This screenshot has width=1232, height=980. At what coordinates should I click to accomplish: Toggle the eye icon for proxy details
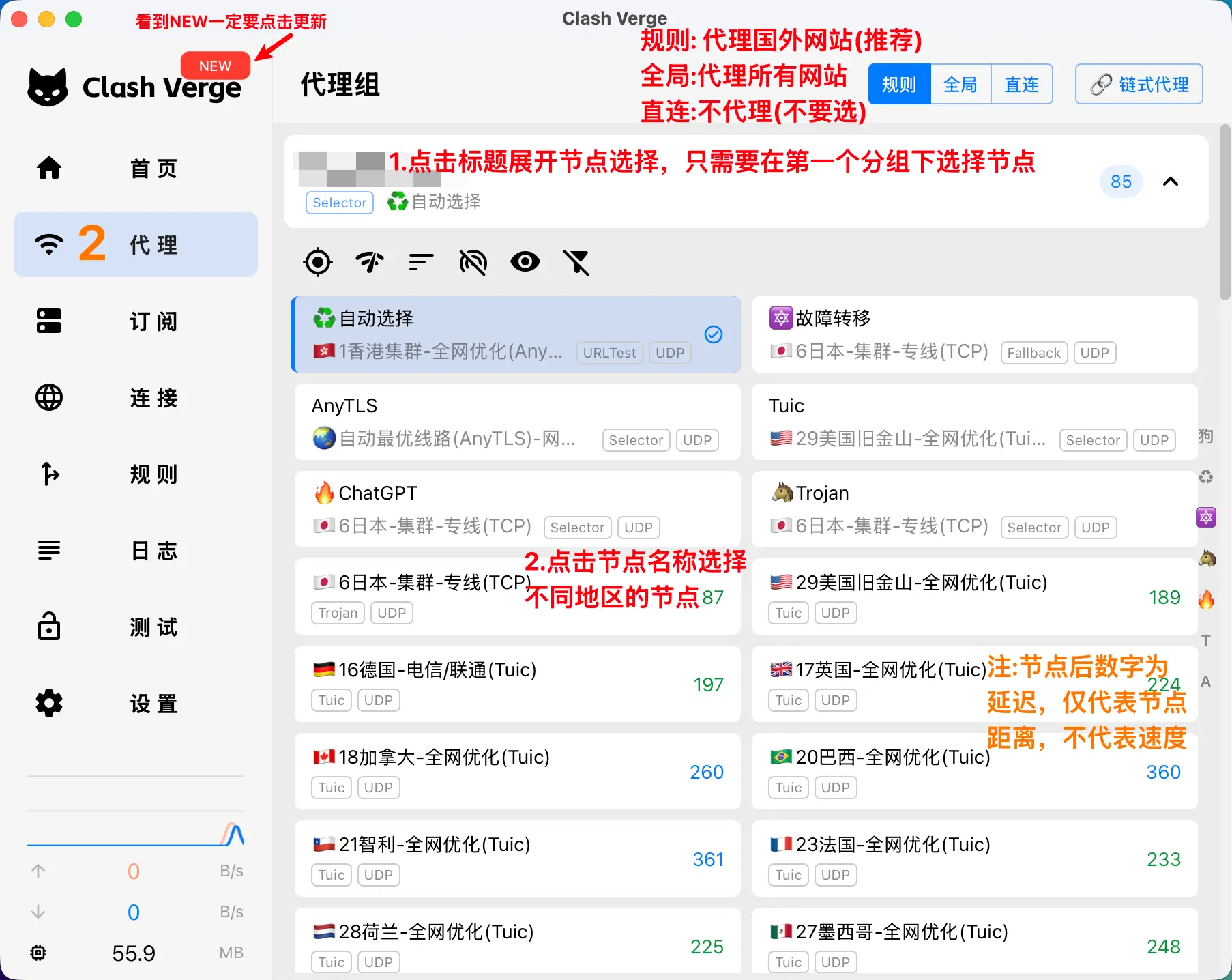tap(525, 262)
